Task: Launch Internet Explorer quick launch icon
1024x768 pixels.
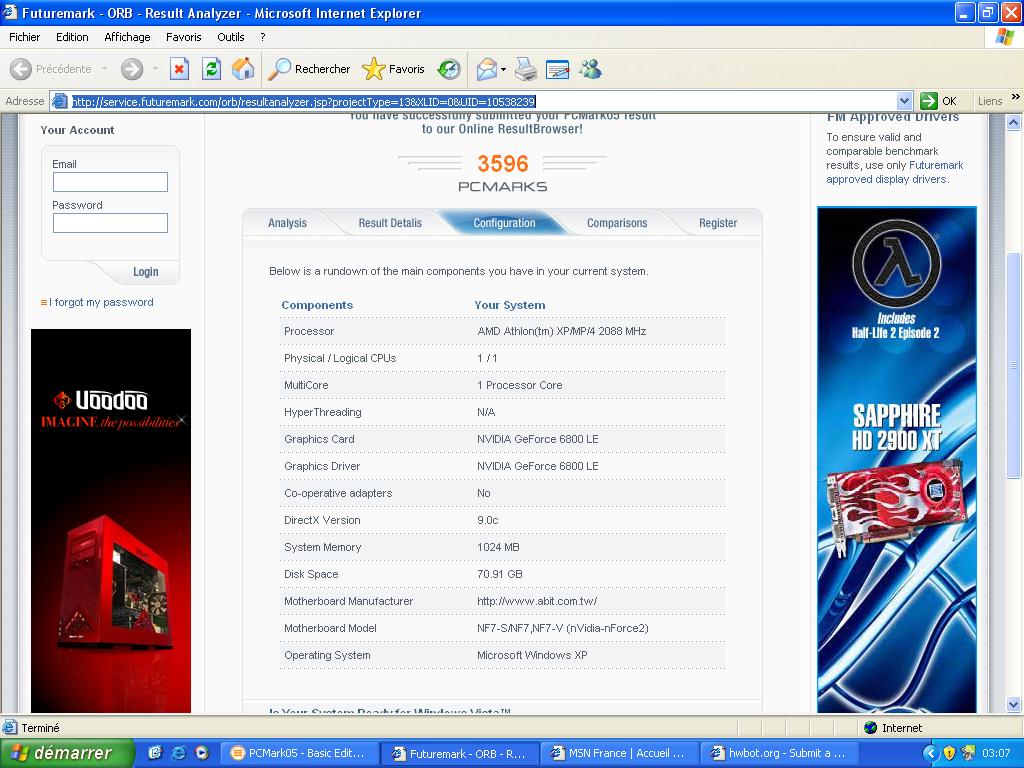Action: [178, 753]
